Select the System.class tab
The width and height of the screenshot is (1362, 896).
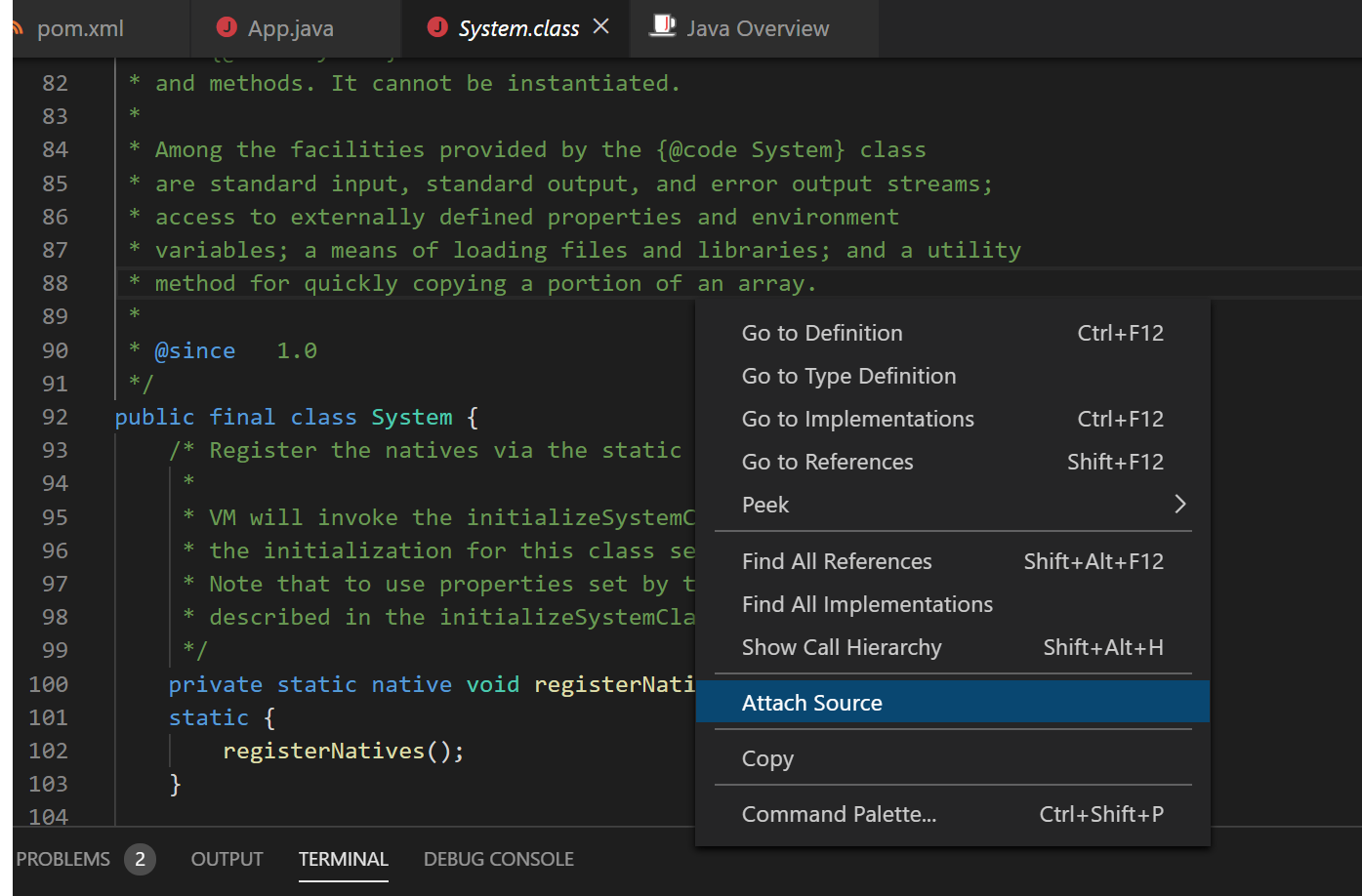(518, 28)
